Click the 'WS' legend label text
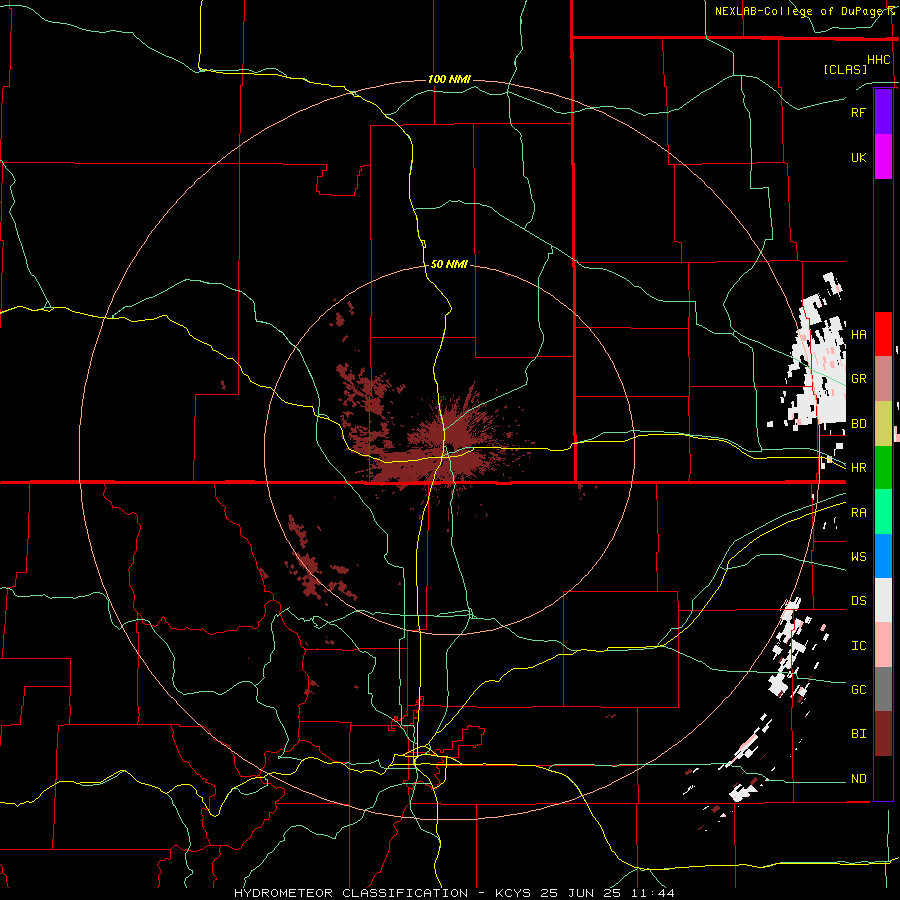Viewport: 900px width, 900px height. pos(858,557)
